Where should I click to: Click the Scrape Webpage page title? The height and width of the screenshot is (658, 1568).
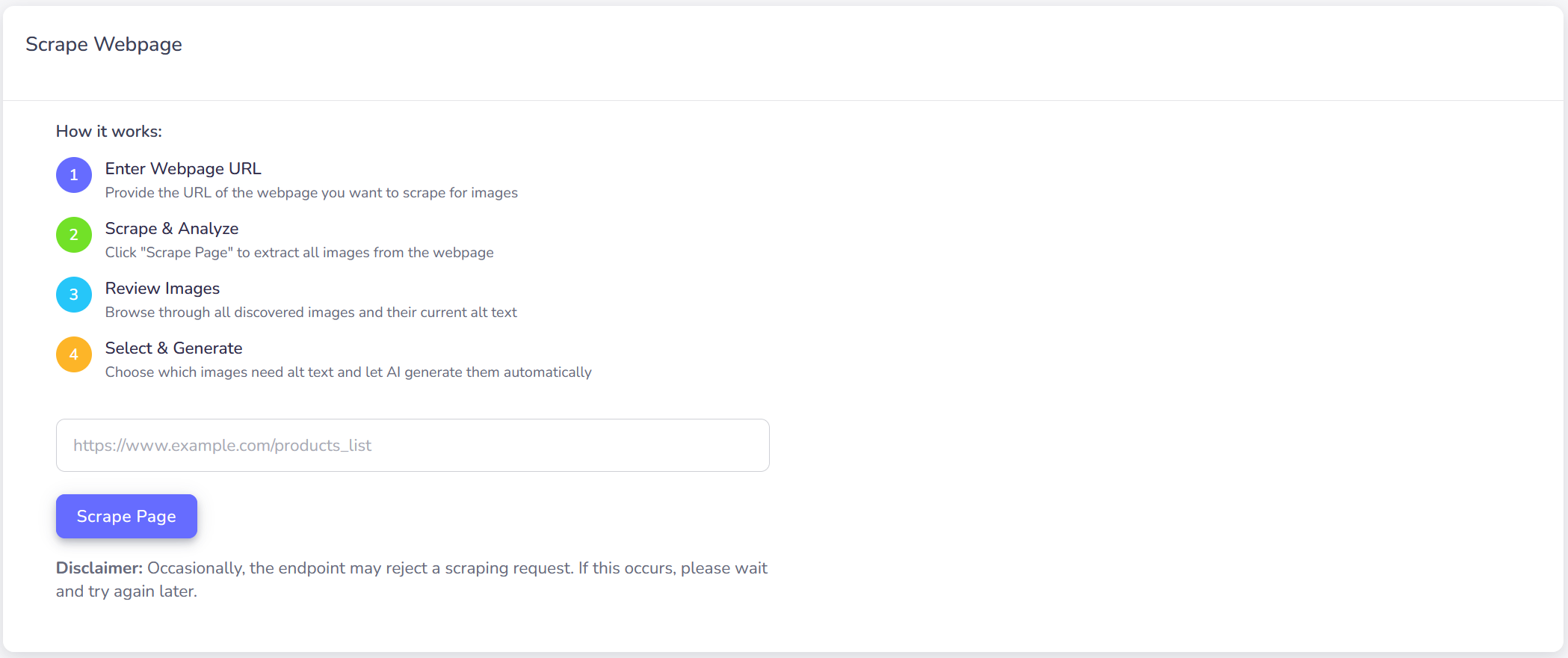tap(104, 44)
